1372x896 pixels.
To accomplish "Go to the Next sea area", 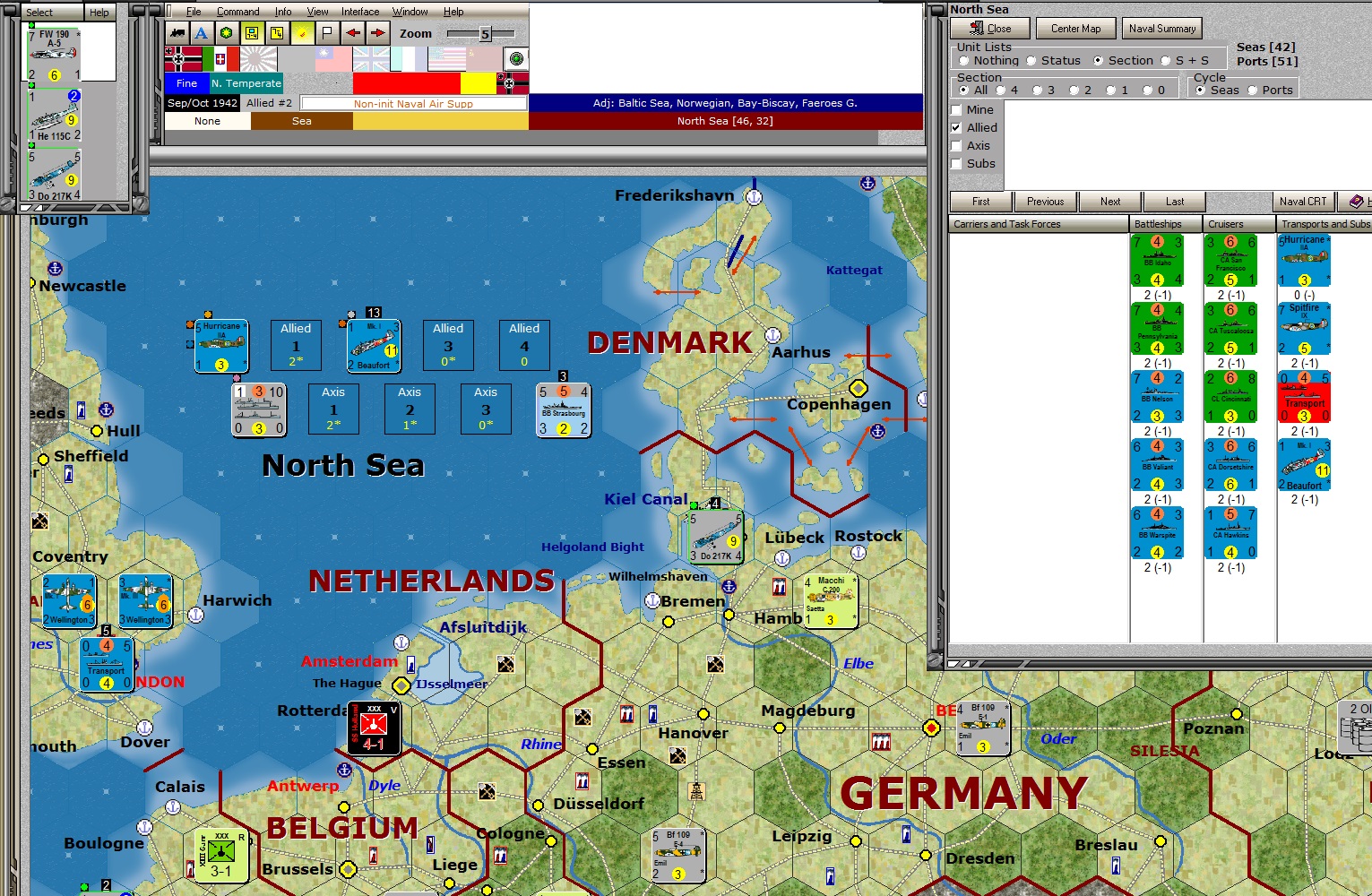I will pyautogui.click(x=1110, y=202).
